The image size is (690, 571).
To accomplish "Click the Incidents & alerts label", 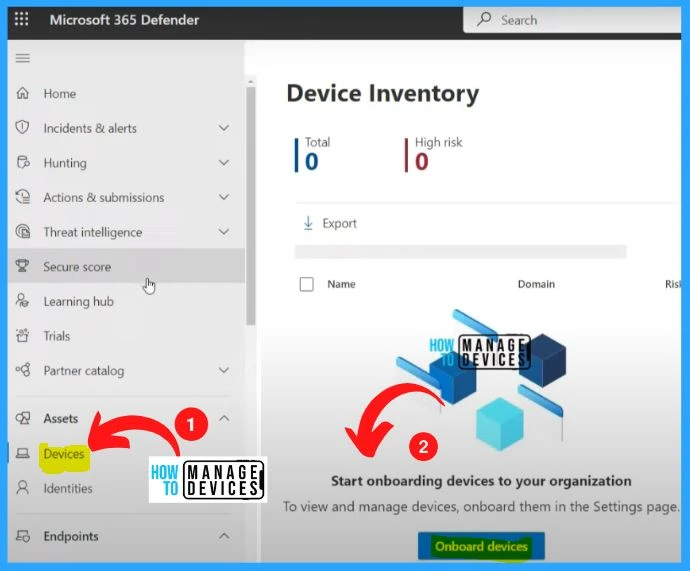I will [90, 128].
